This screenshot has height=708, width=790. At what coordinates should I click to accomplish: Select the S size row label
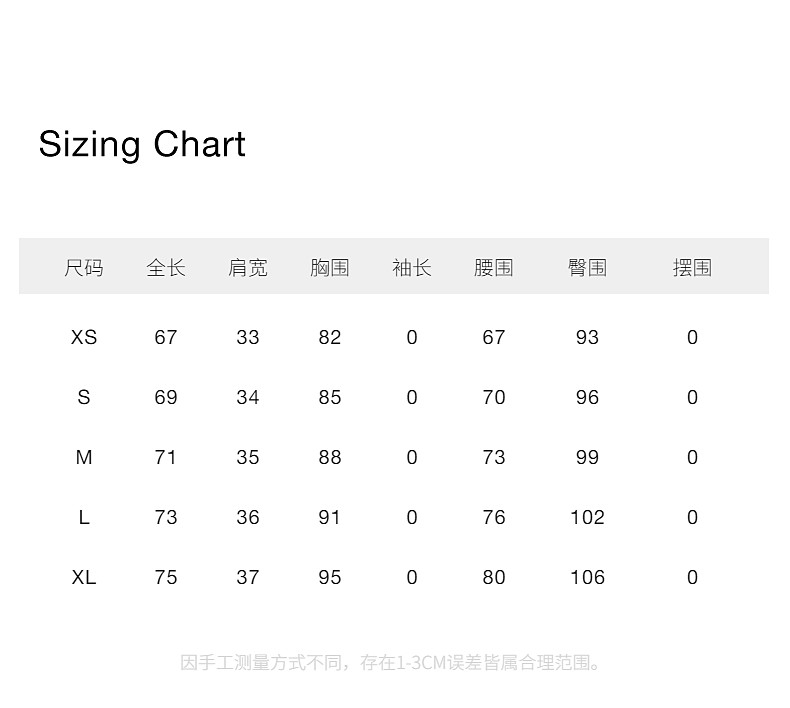84,398
